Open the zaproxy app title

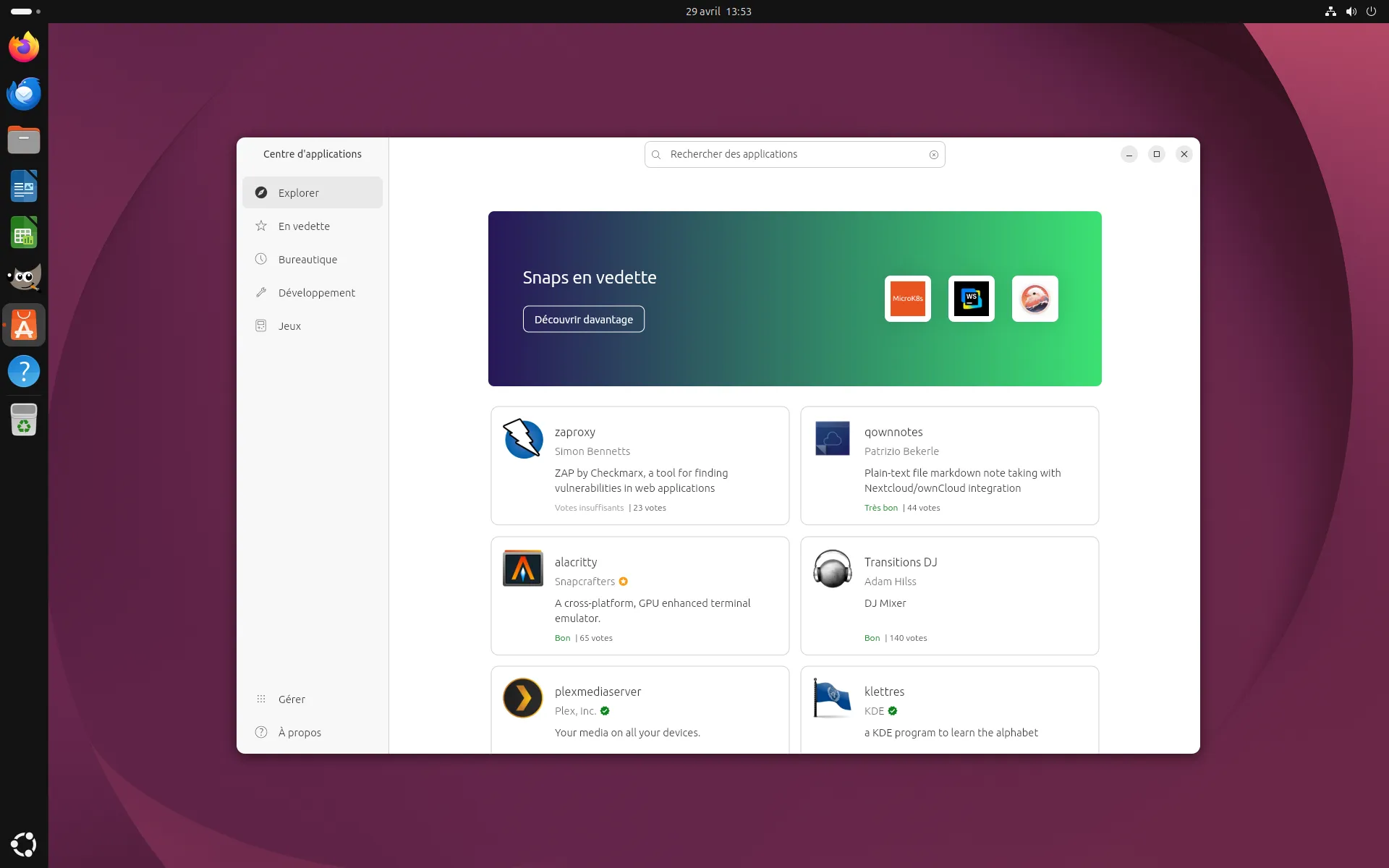click(575, 432)
